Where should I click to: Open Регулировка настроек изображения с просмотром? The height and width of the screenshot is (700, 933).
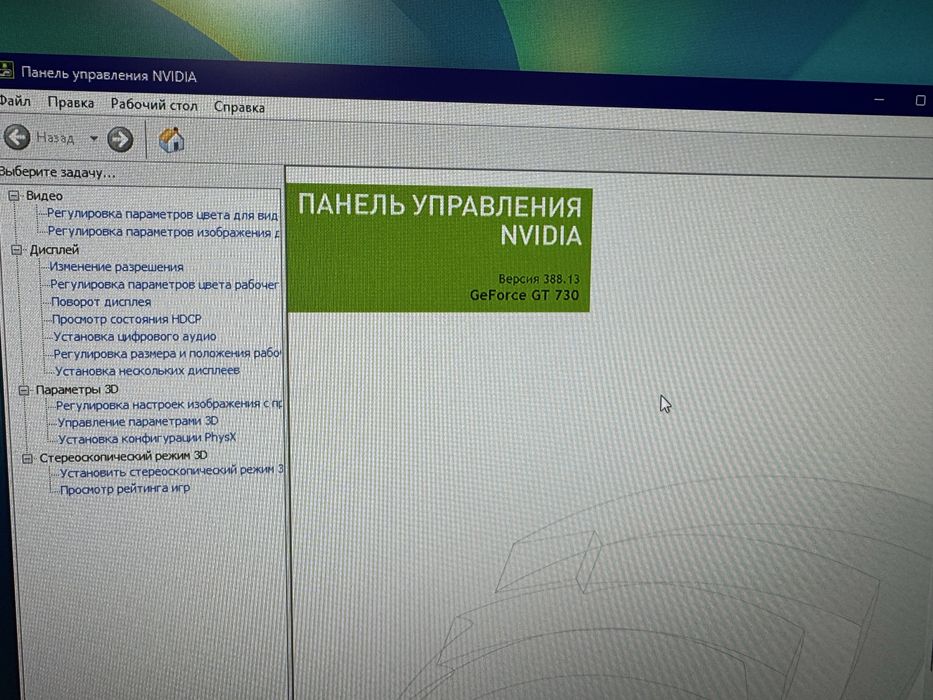[169, 405]
